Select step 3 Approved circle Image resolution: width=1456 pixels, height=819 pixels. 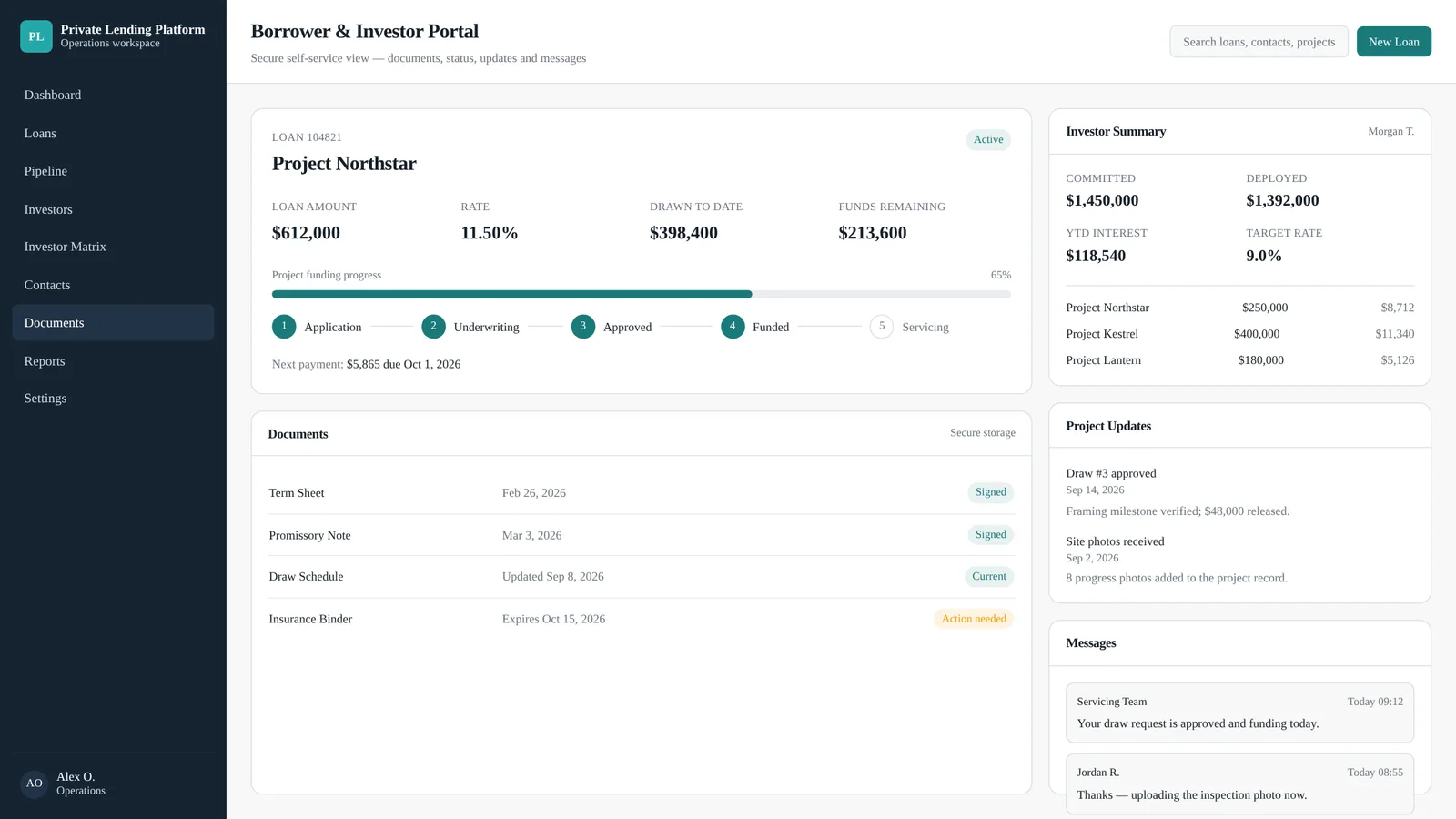coord(583,327)
